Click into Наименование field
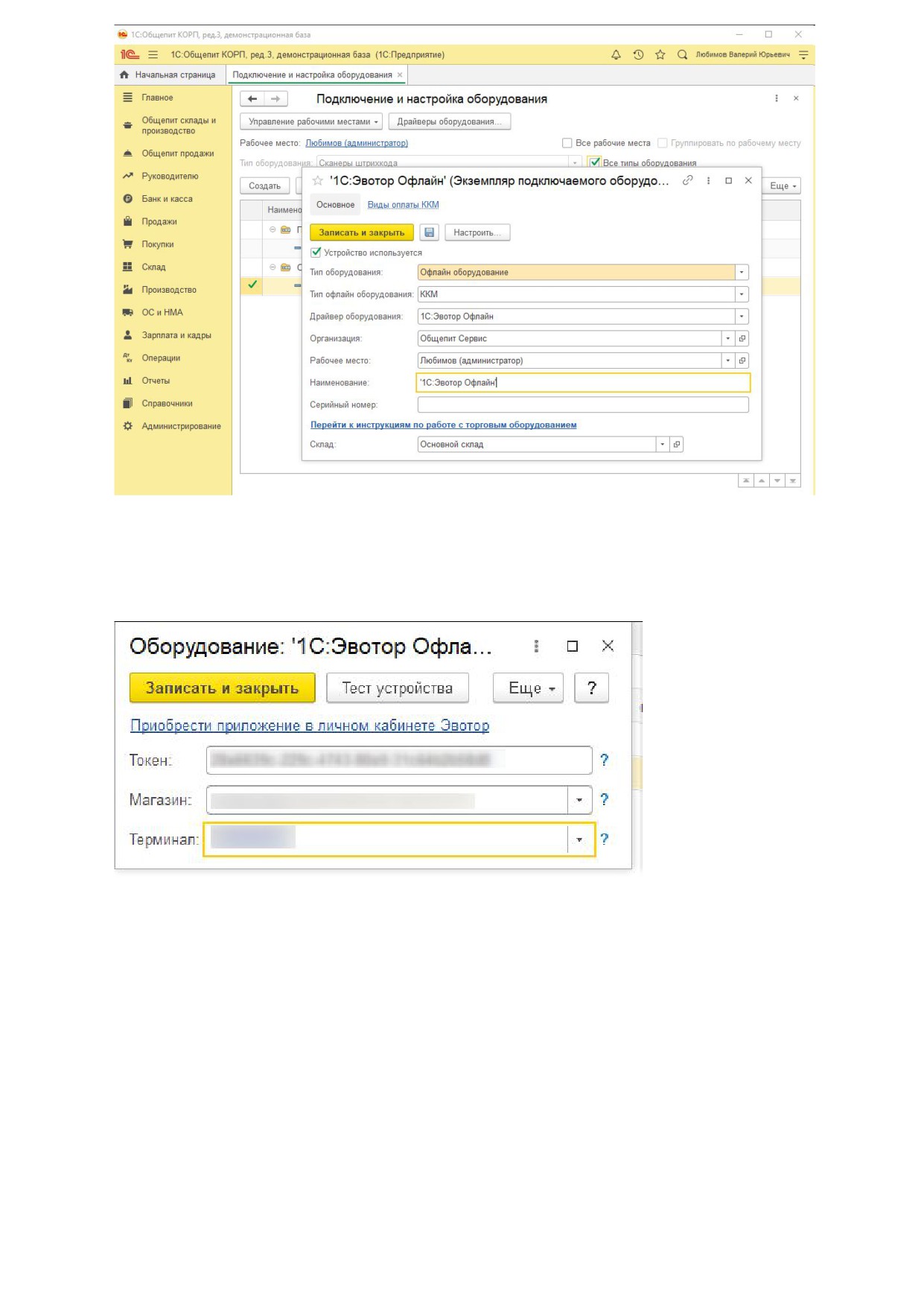 pos(583,382)
